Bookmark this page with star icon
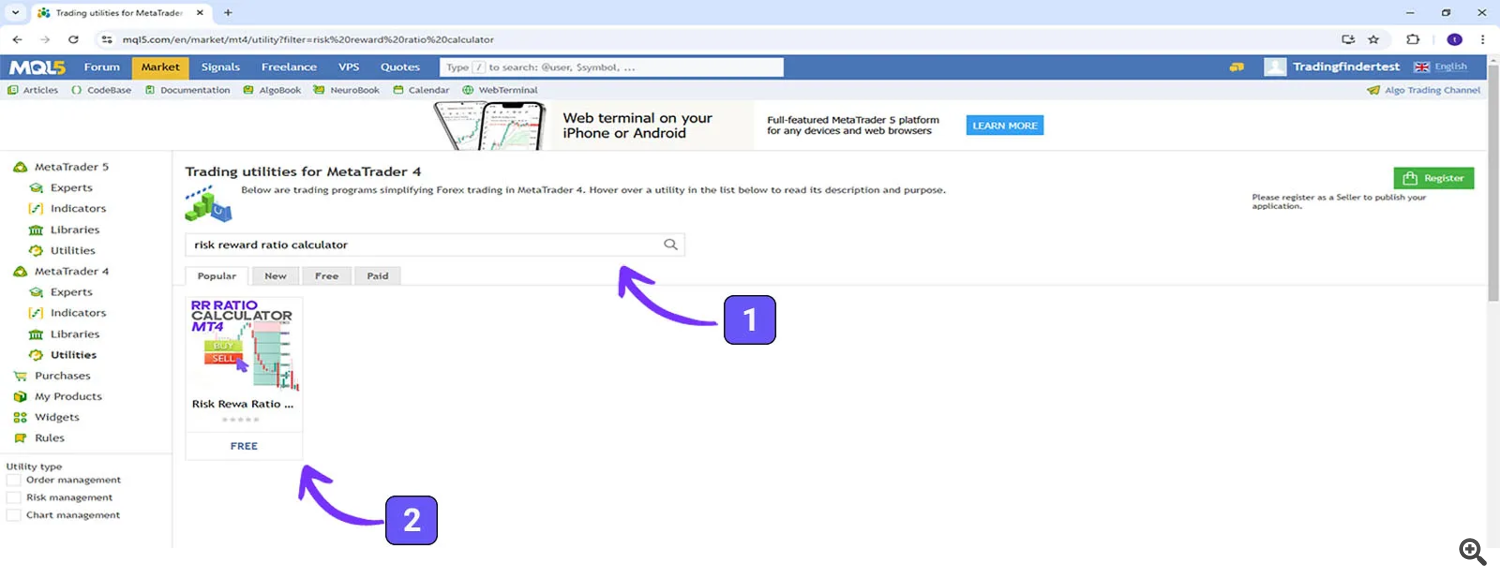This screenshot has width=1500, height=578. pyautogui.click(x=1374, y=39)
